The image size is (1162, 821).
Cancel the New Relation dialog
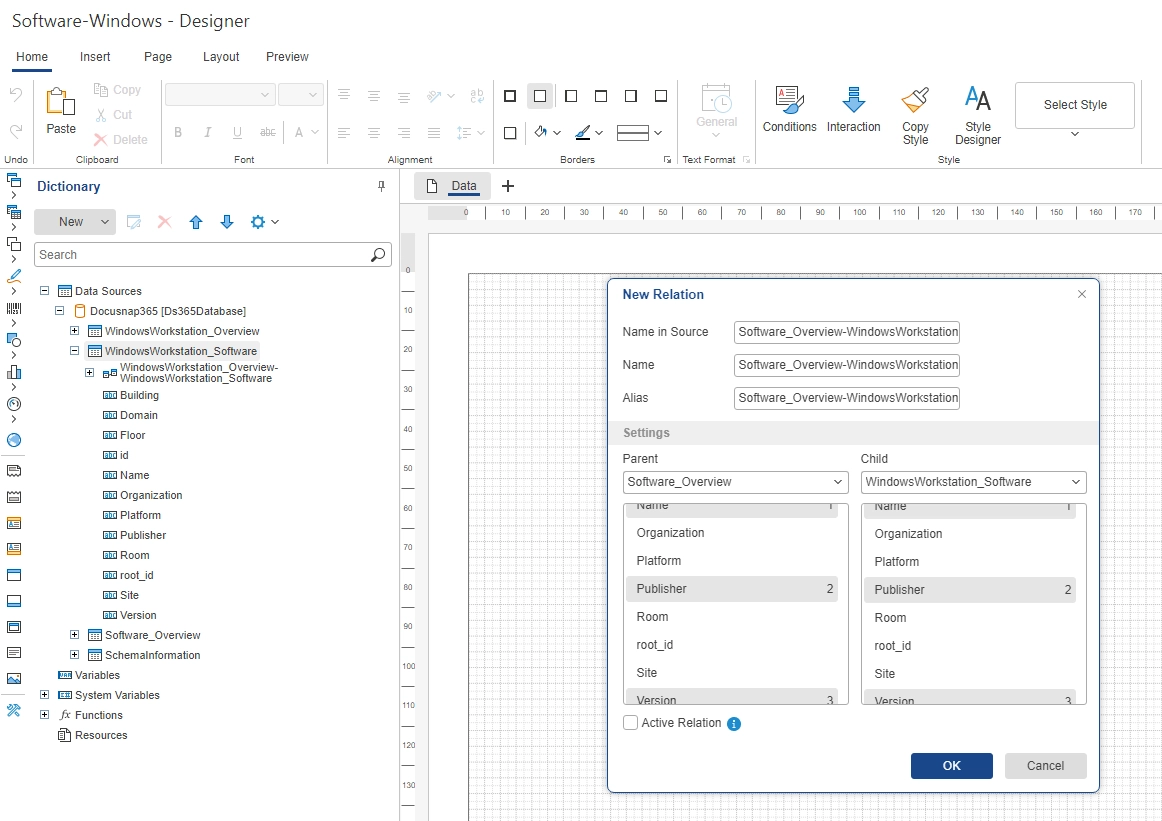click(x=1045, y=766)
